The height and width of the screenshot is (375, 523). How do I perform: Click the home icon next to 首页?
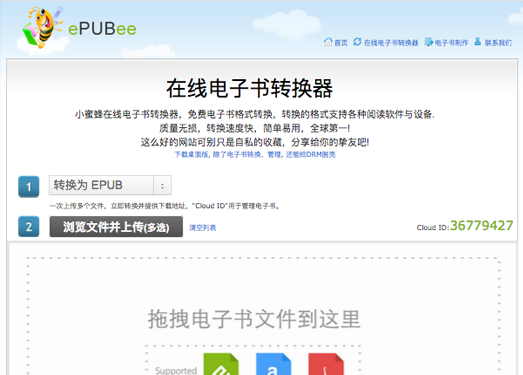tap(328, 42)
